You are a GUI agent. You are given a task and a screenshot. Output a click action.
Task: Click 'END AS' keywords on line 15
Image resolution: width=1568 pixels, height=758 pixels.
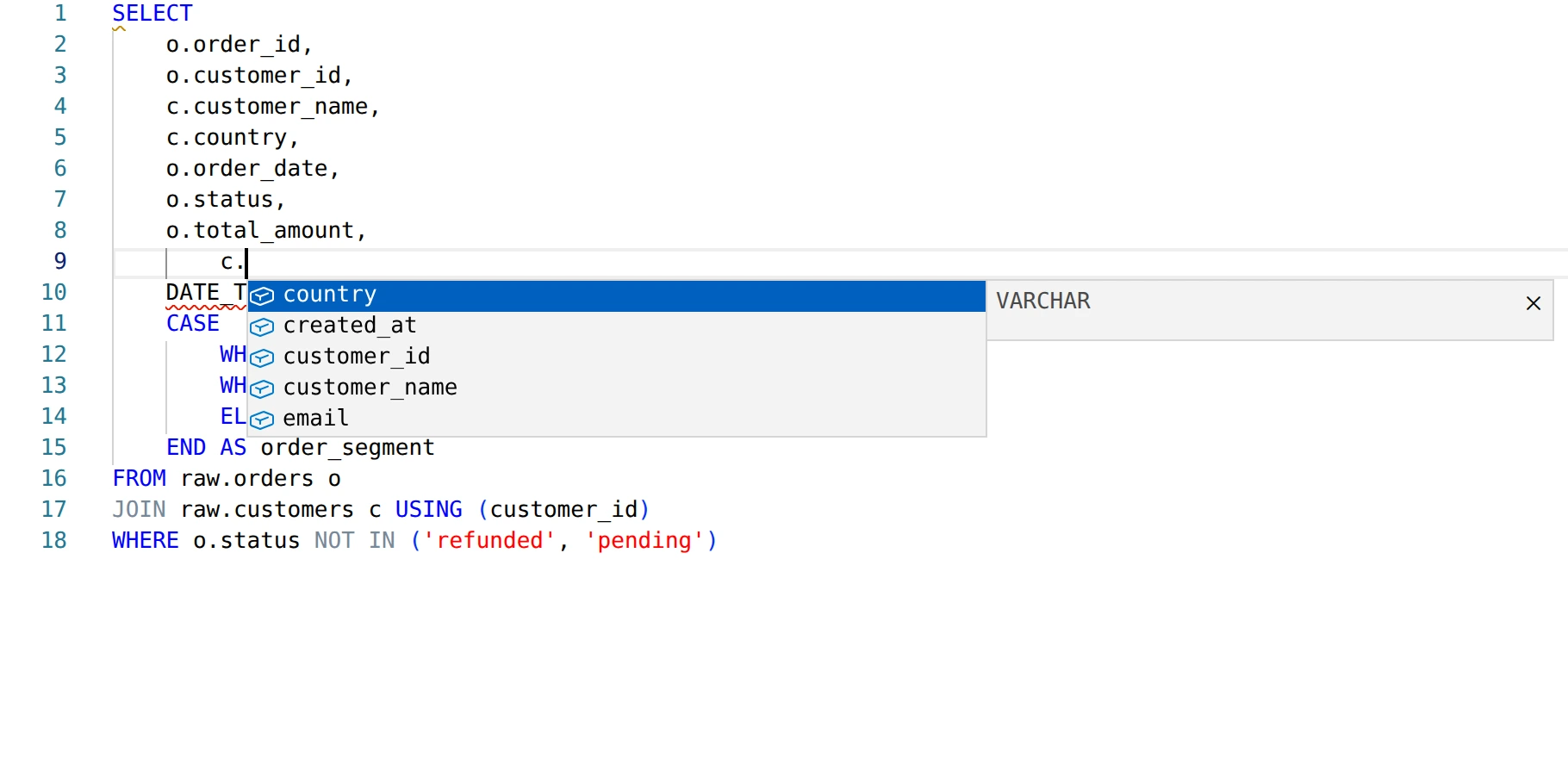click(207, 447)
